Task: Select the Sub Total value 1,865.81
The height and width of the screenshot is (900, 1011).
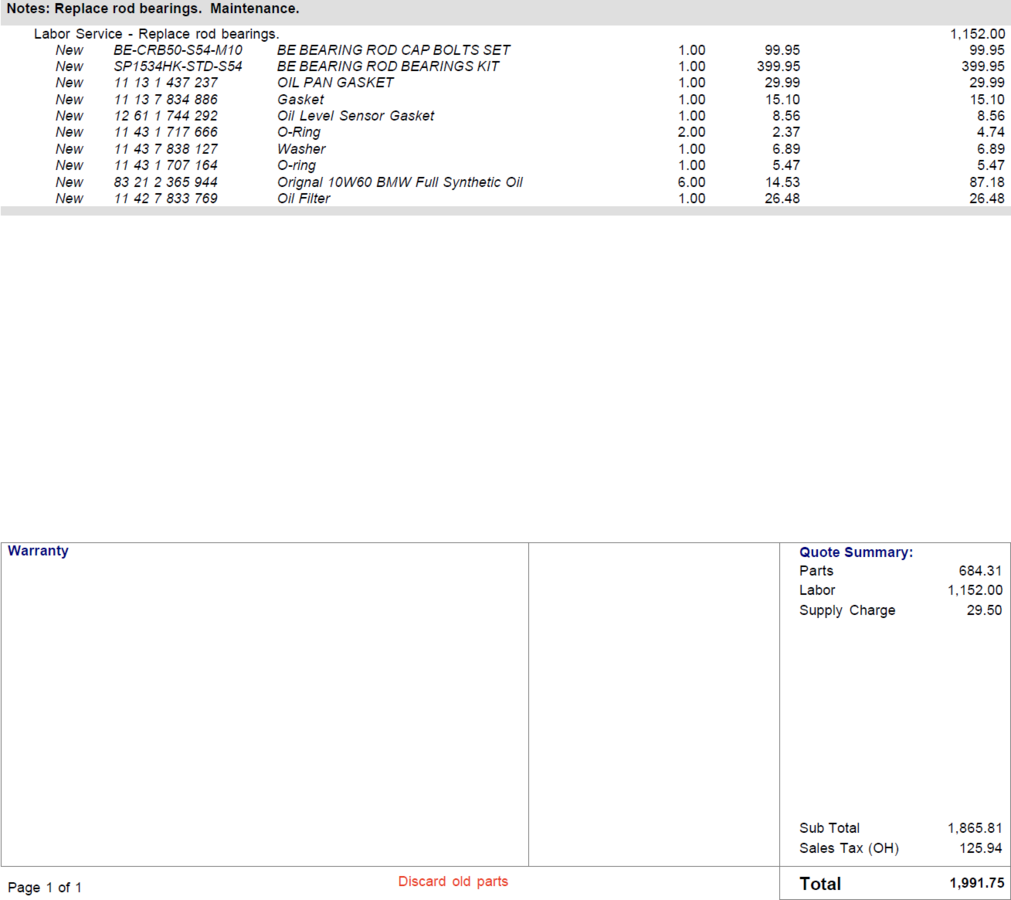Action: coord(974,828)
